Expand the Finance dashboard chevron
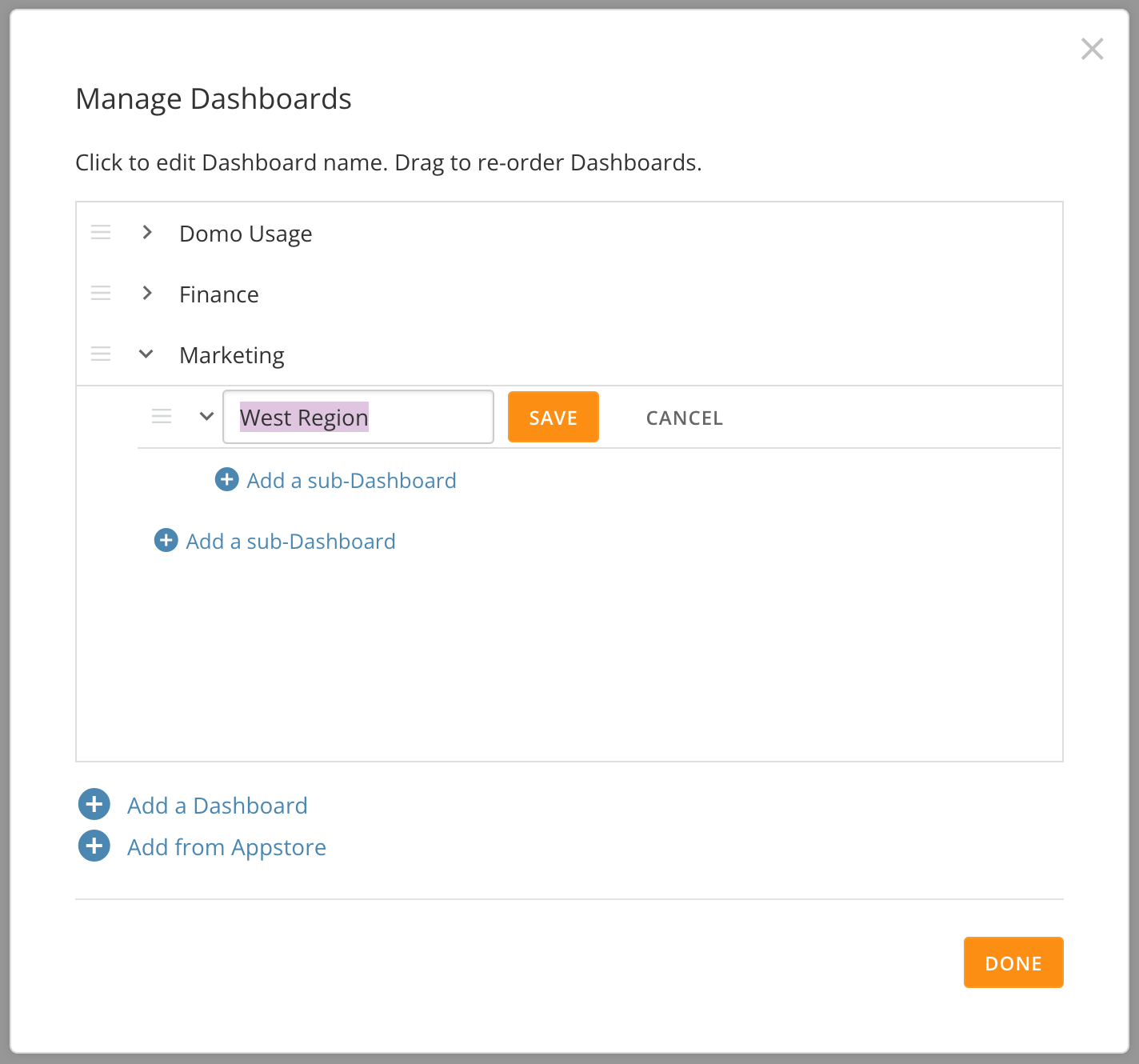 [147, 293]
